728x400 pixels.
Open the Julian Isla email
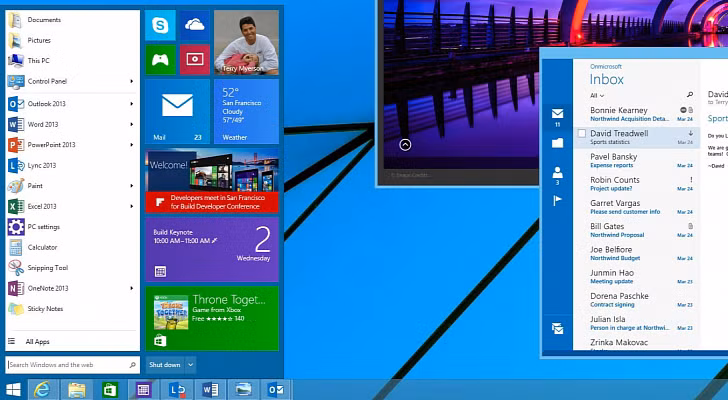pos(637,323)
